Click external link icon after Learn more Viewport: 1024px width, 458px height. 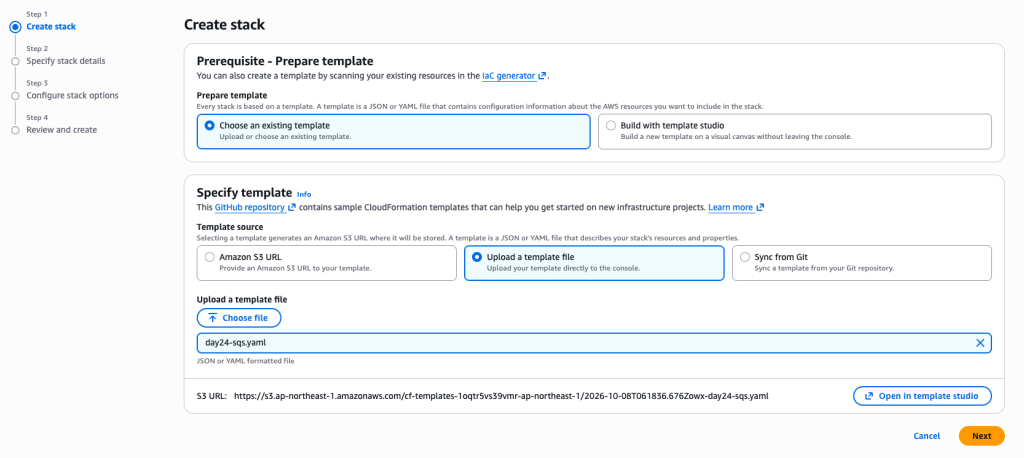click(x=760, y=208)
